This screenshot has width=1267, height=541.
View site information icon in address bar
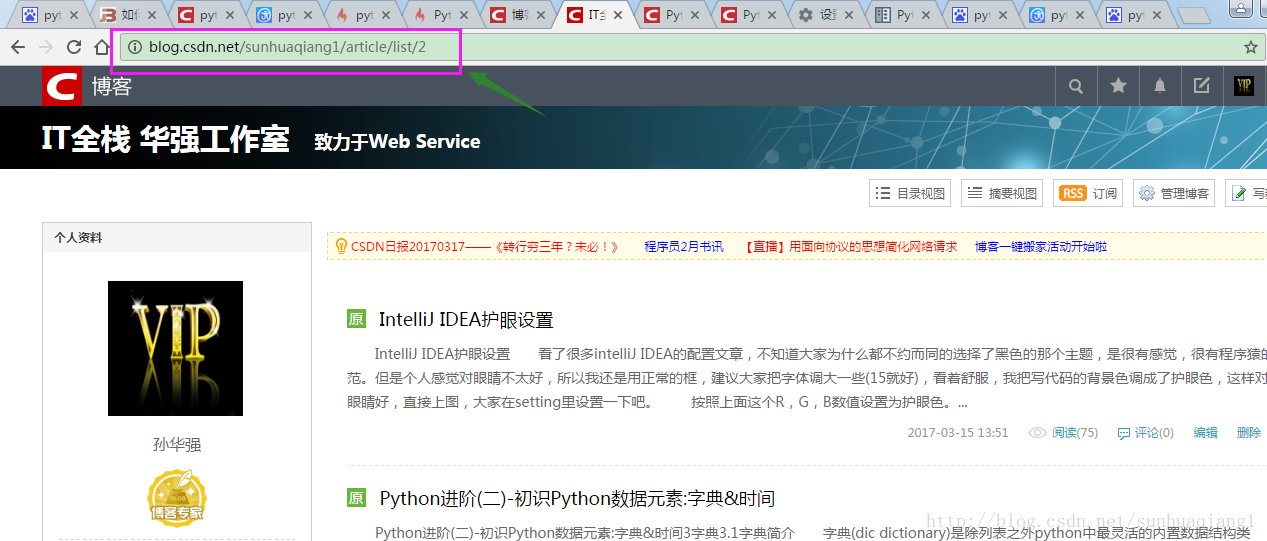click(134, 47)
